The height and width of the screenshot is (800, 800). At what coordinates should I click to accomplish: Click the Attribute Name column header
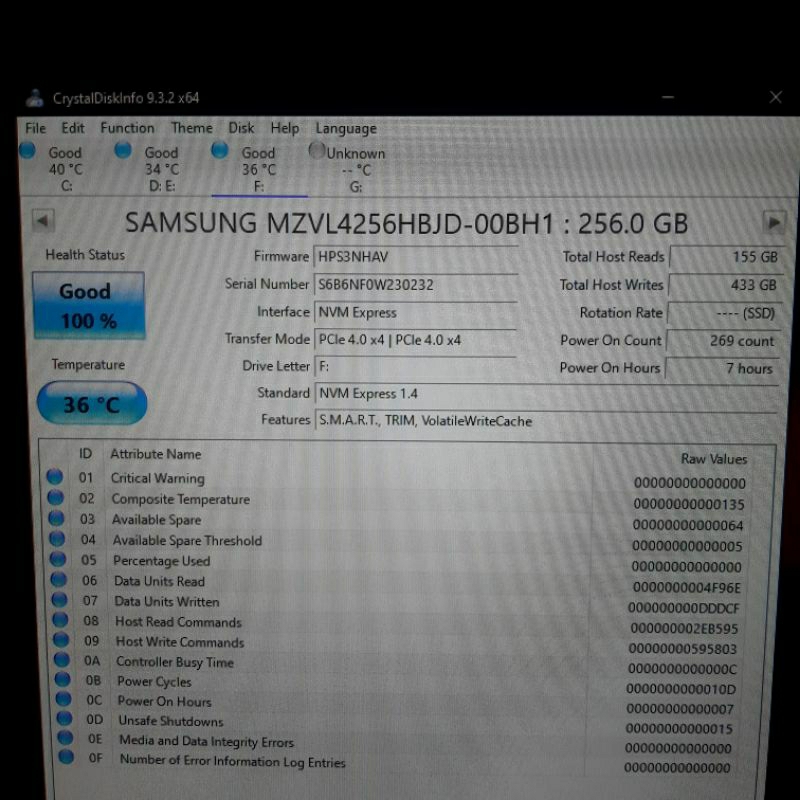pyautogui.click(x=156, y=454)
